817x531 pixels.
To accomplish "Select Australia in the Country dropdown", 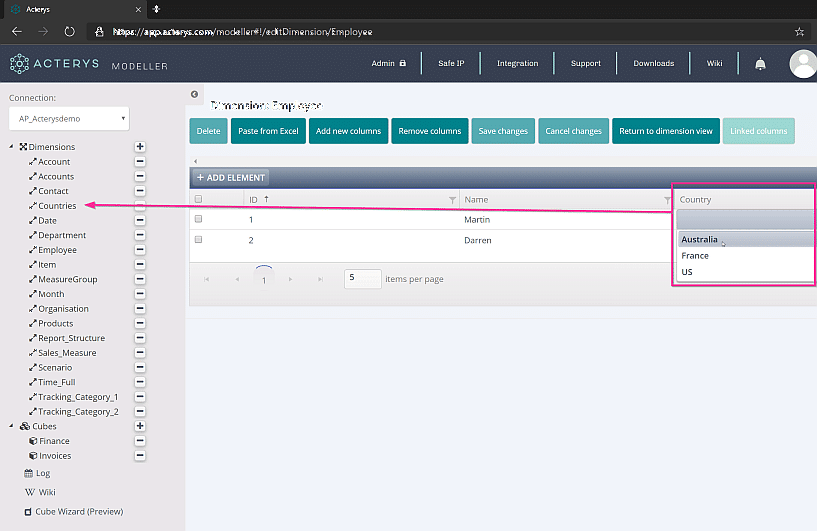I will coord(745,240).
